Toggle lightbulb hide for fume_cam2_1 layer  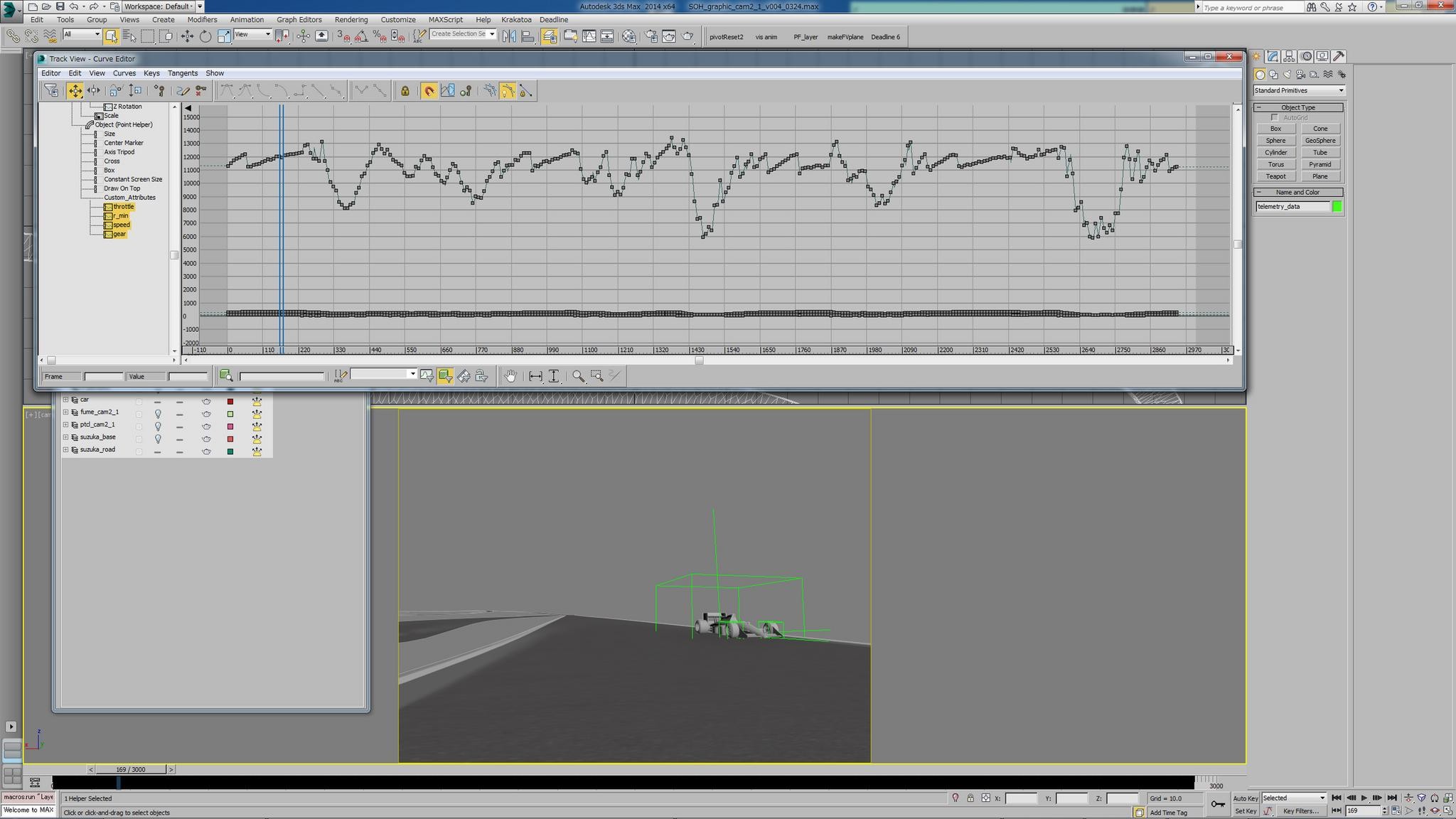pos(158,414)
